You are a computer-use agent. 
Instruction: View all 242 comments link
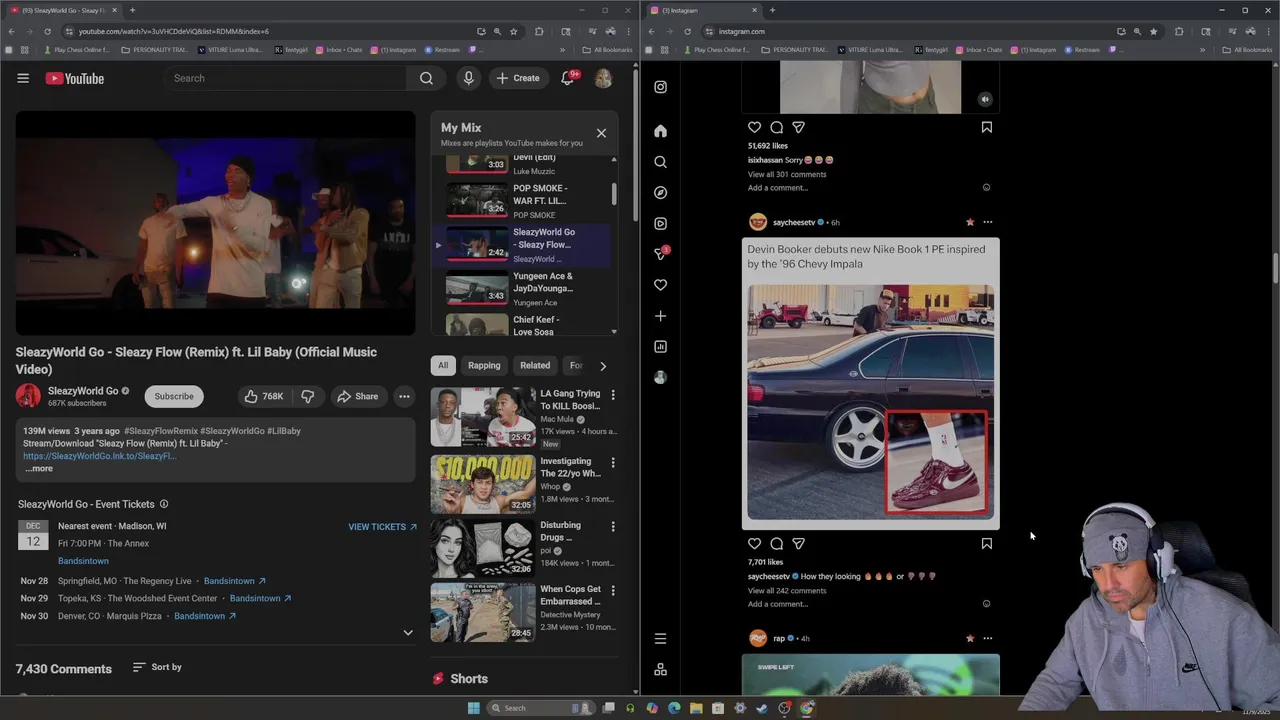[x=787, y=591]
